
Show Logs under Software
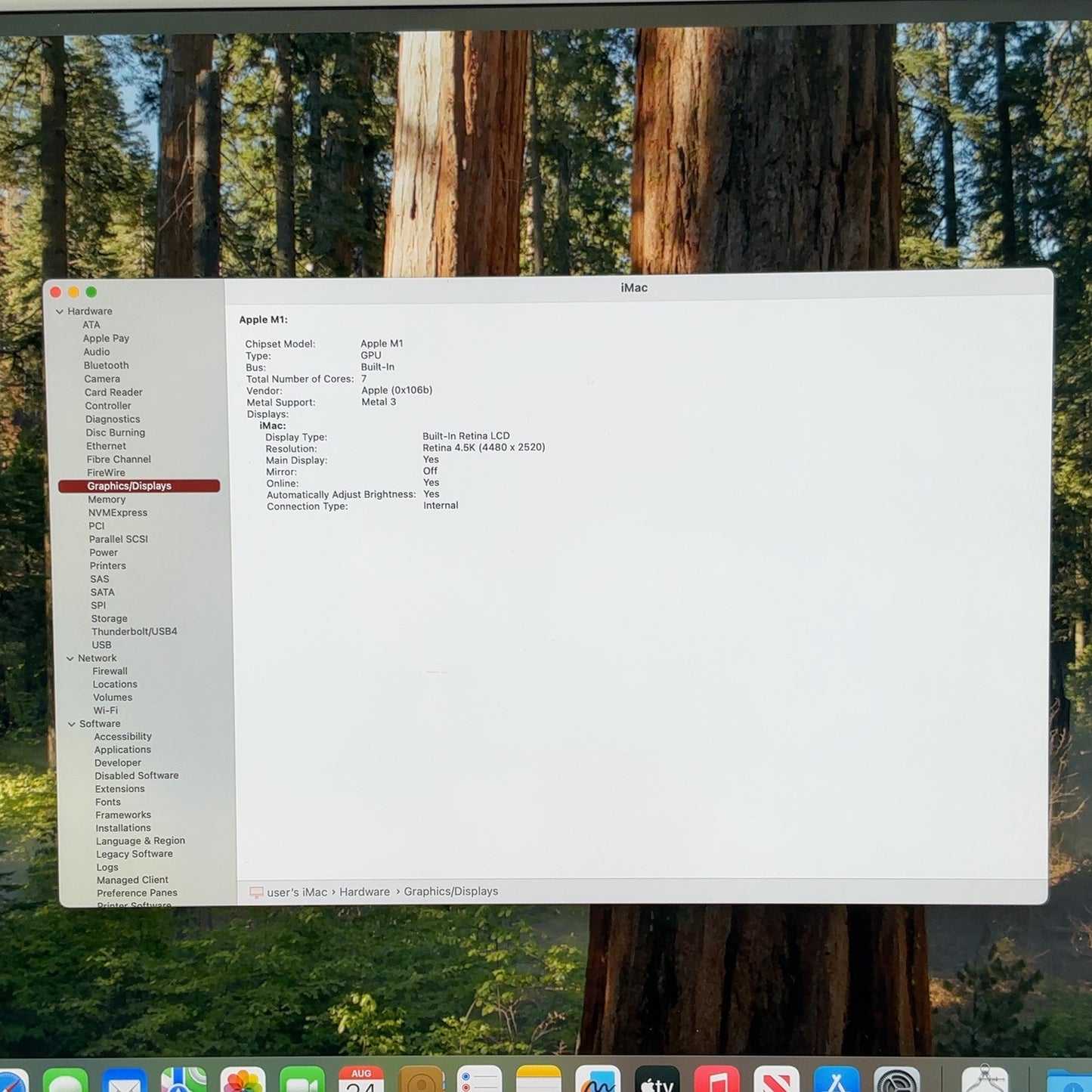[107, 868]
